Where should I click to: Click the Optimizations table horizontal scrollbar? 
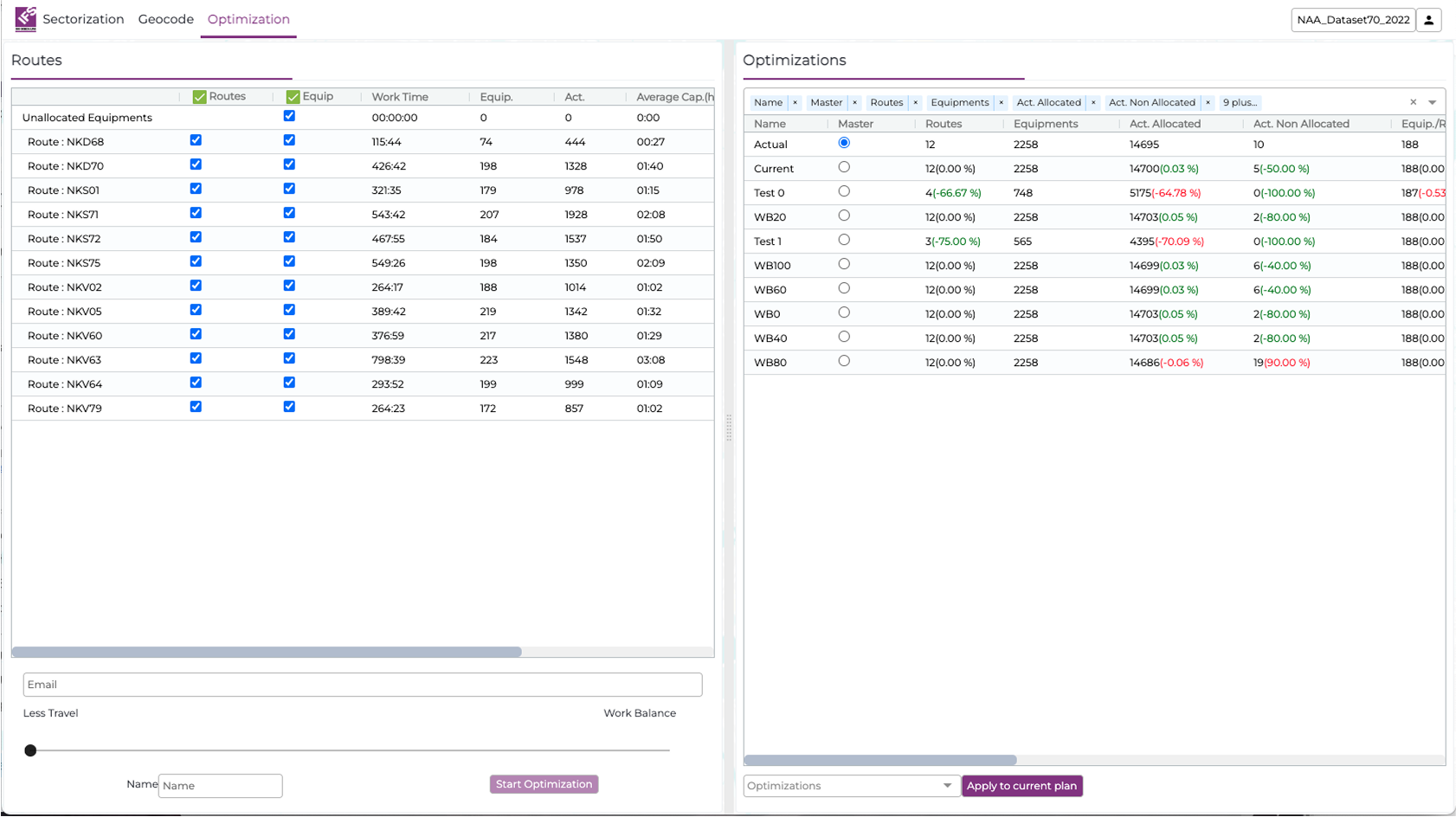[880, 760]
